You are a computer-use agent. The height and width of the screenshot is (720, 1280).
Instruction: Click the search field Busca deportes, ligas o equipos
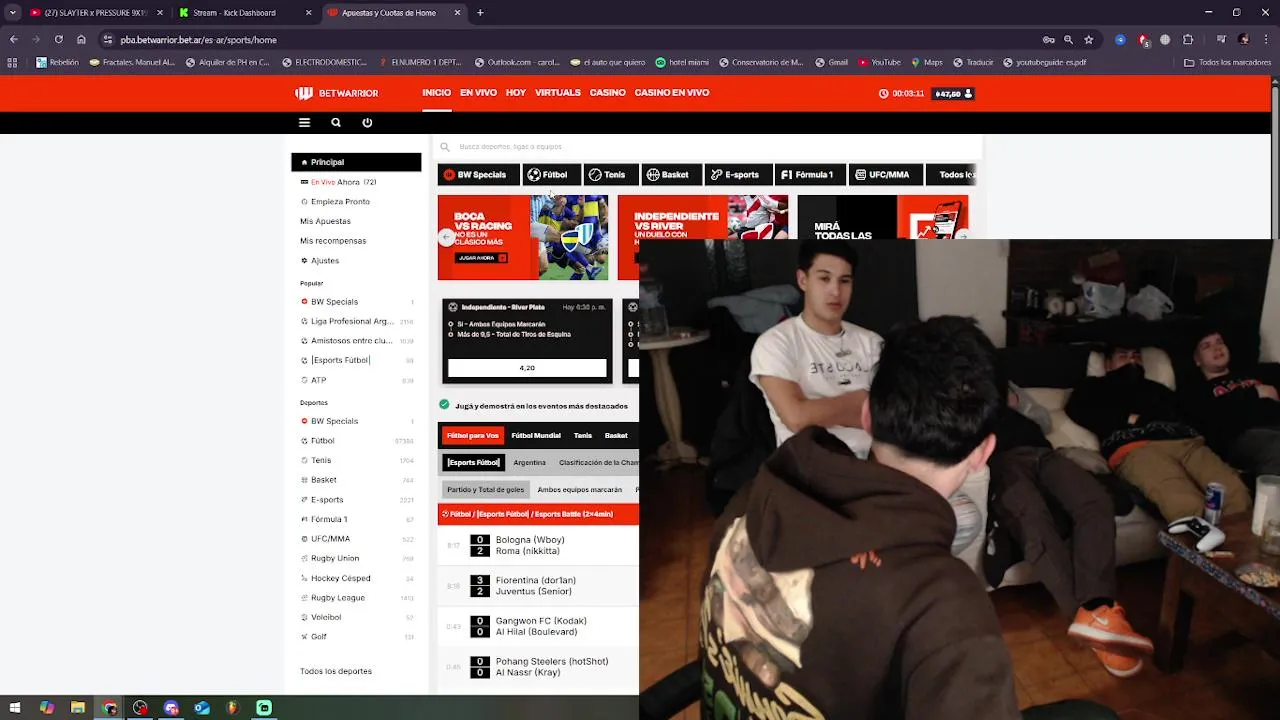709,147
